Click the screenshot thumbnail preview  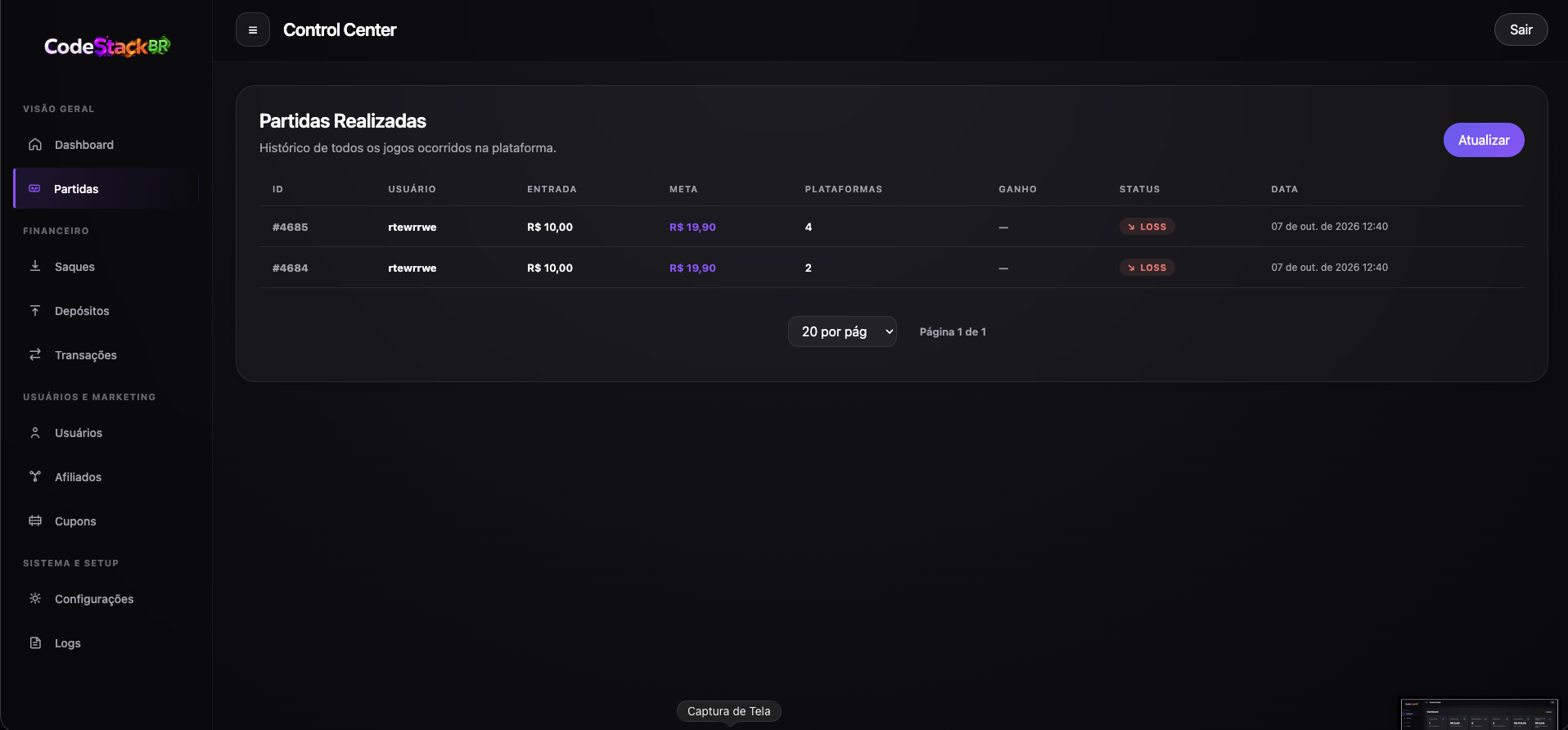click(x=1480, y=714)
